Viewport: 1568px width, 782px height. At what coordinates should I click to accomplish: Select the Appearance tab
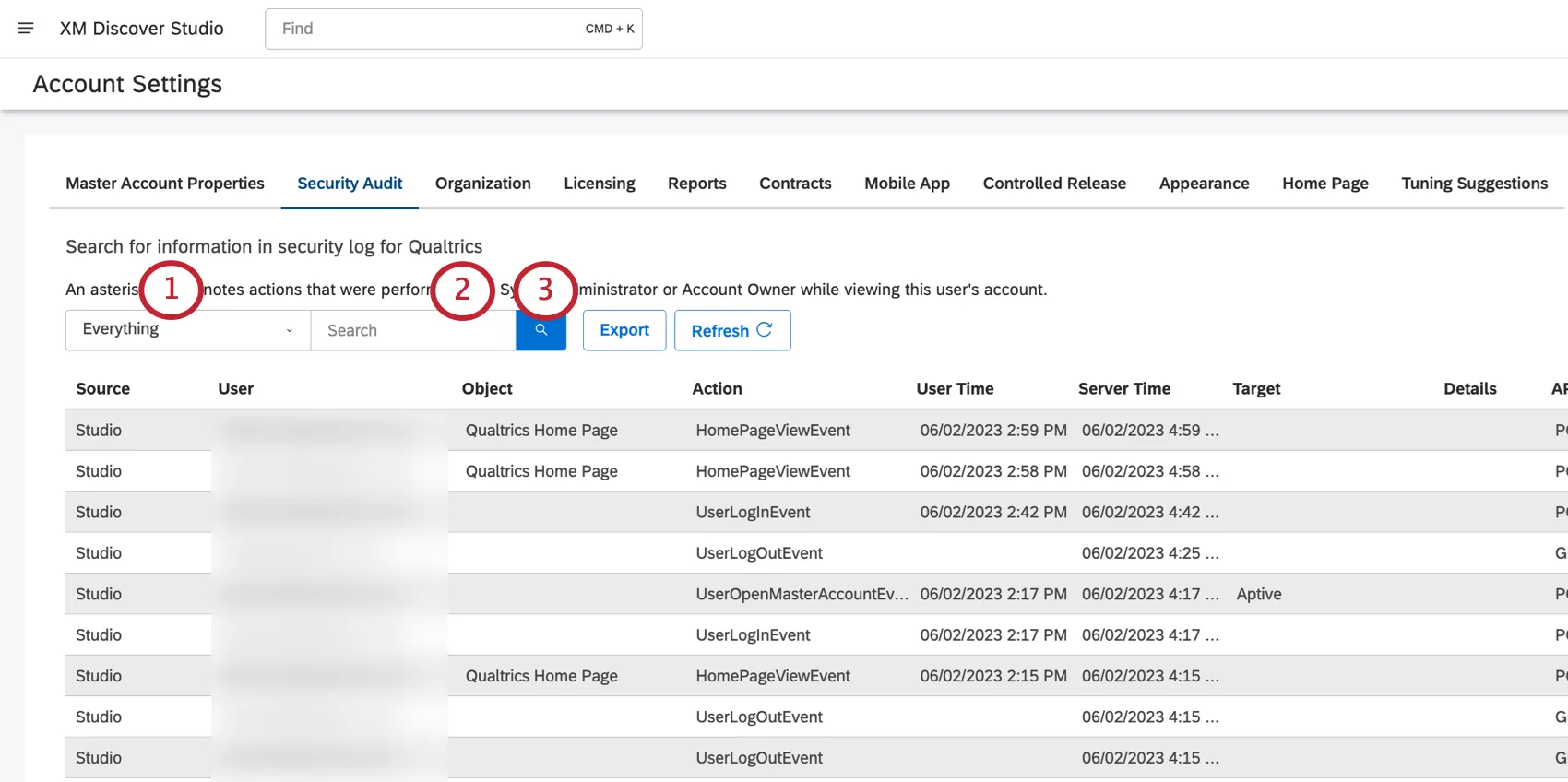[1204, 184]
